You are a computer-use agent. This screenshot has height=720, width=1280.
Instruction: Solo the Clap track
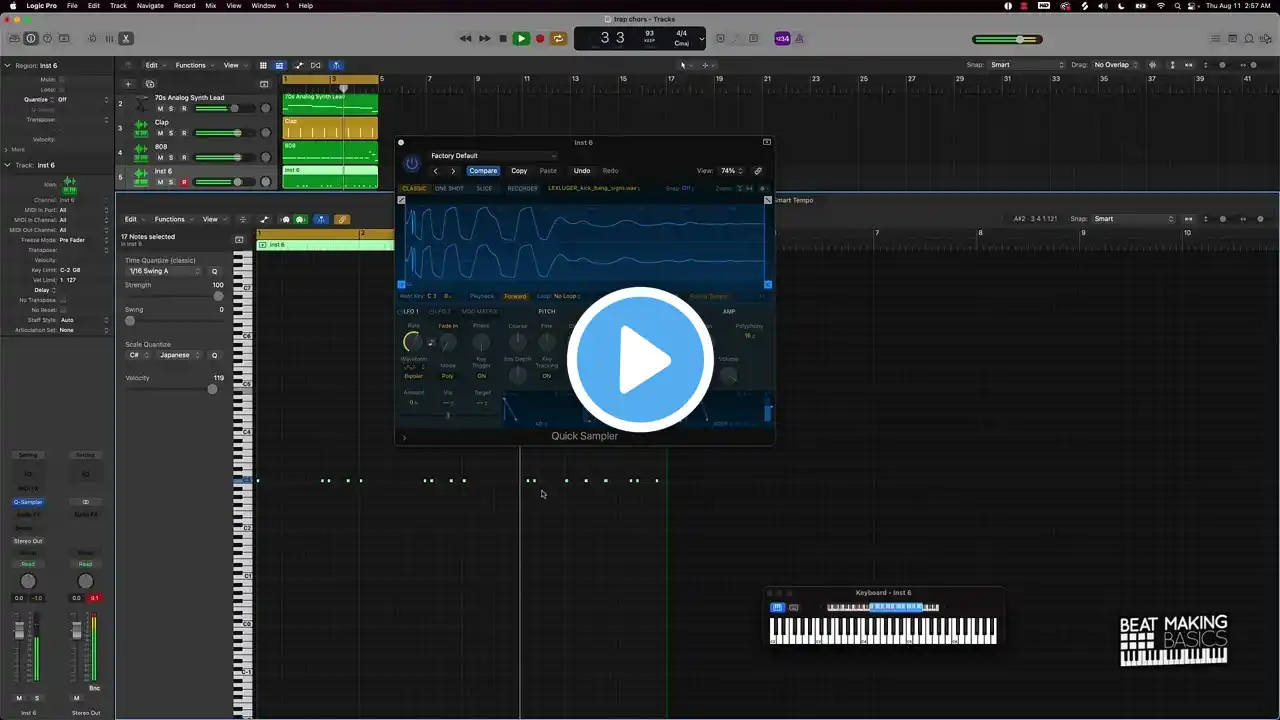[171, 133]
